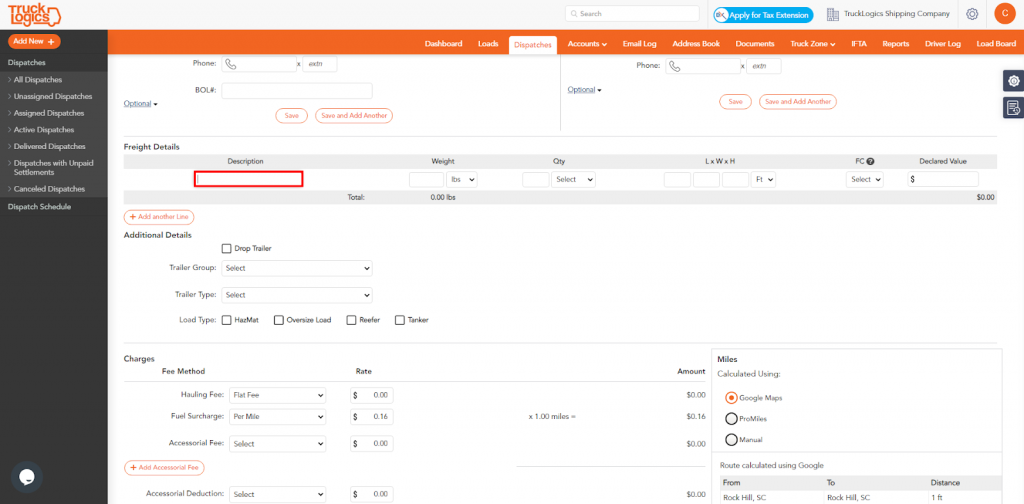Open the Loads tab
1024x504 pixels.
click(488, 44)
